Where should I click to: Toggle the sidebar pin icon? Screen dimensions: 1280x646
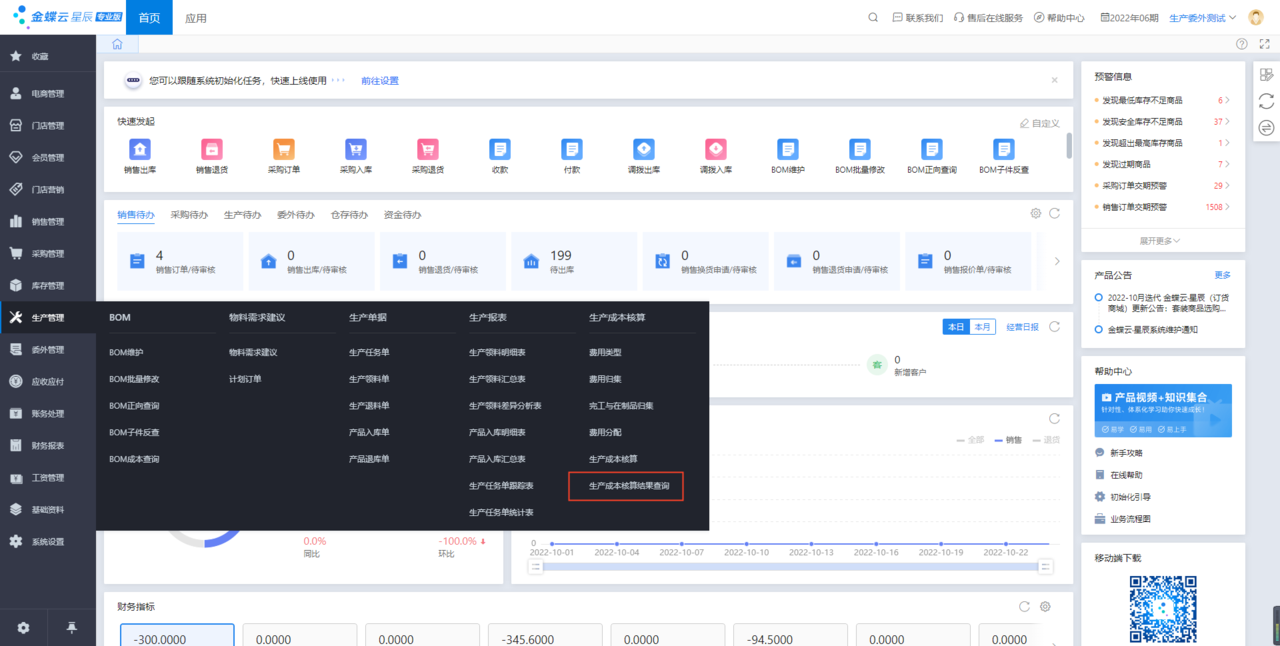71,627
